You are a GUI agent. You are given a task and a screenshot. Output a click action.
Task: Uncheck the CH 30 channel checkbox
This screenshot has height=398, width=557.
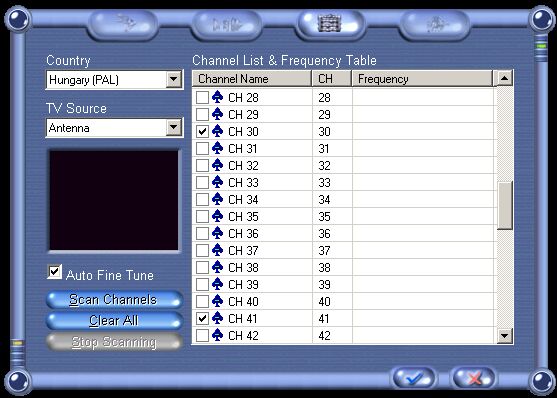coord(202,131)
